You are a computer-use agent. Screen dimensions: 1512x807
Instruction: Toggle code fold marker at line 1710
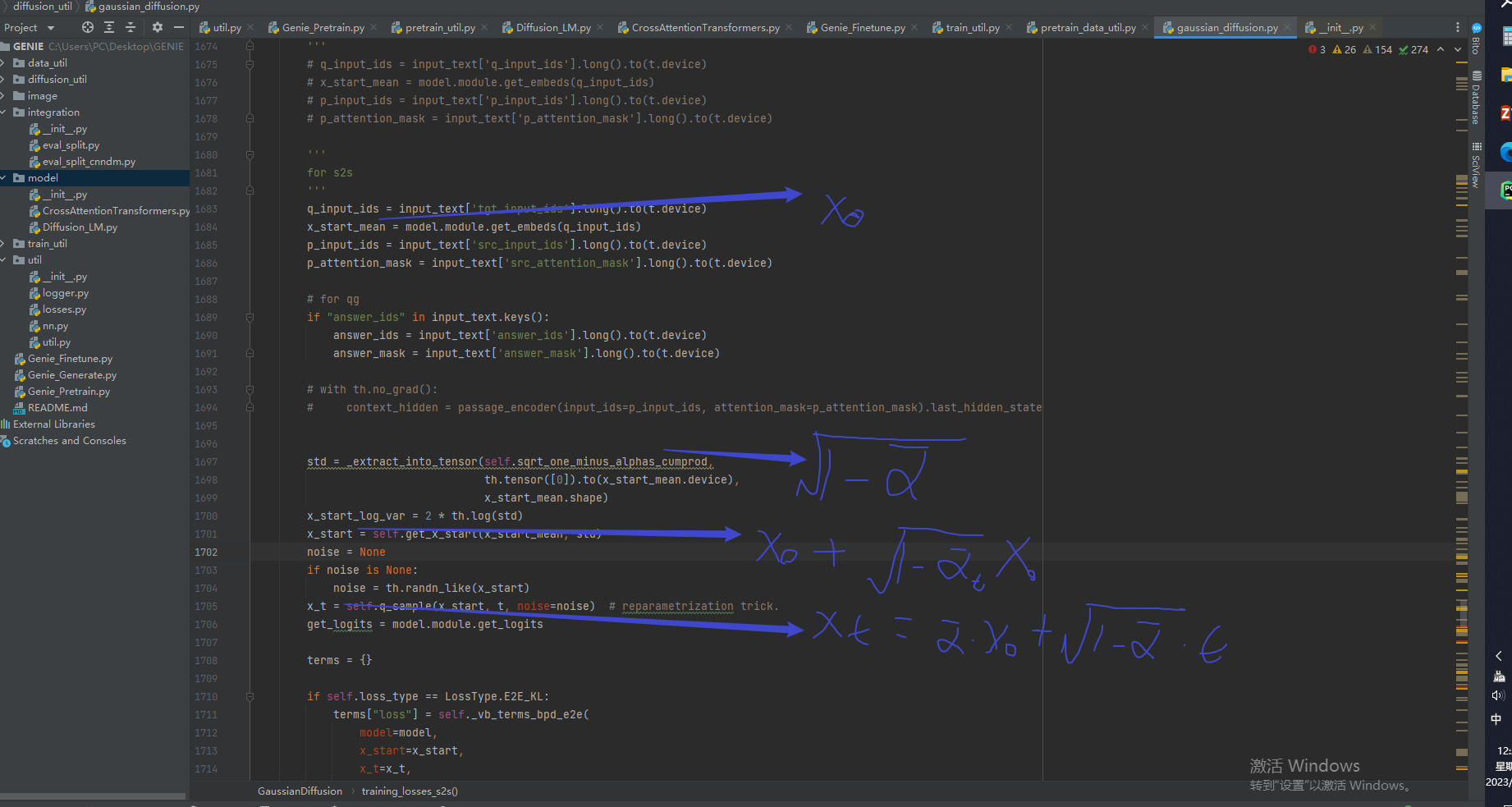250,697
